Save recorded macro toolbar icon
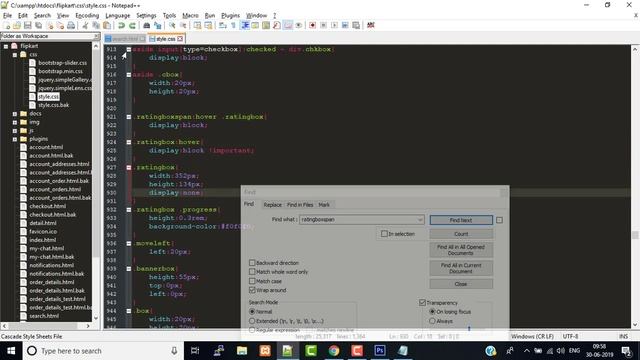Screen dimensions: 640x360 356,25
